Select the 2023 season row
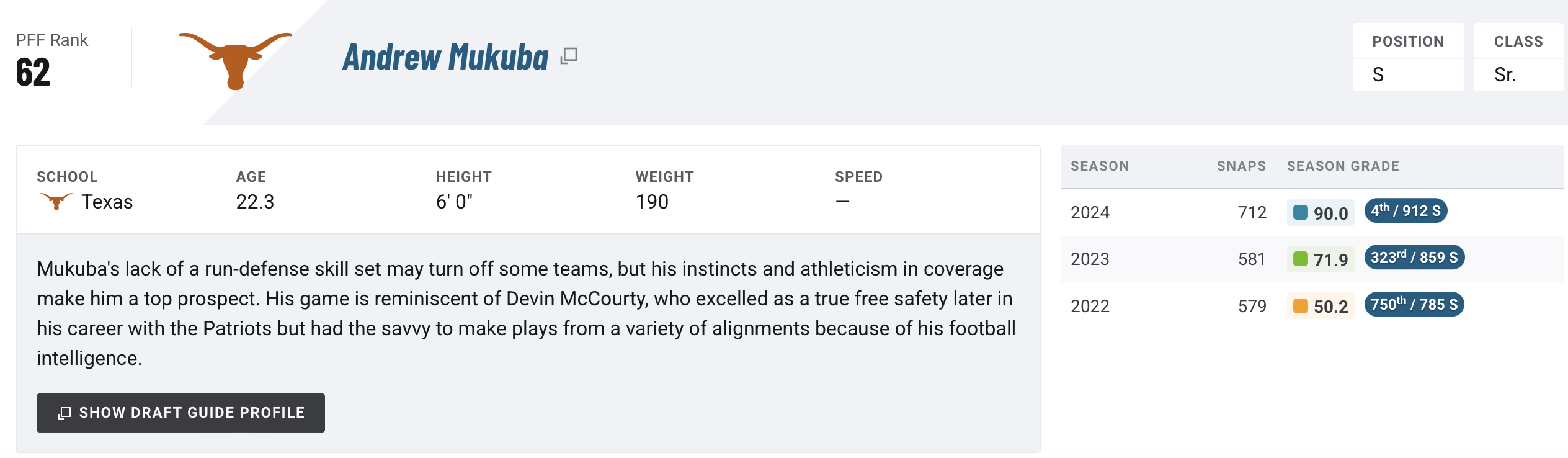Viewport: 1568px width, 458px height. pos(1312,259)
